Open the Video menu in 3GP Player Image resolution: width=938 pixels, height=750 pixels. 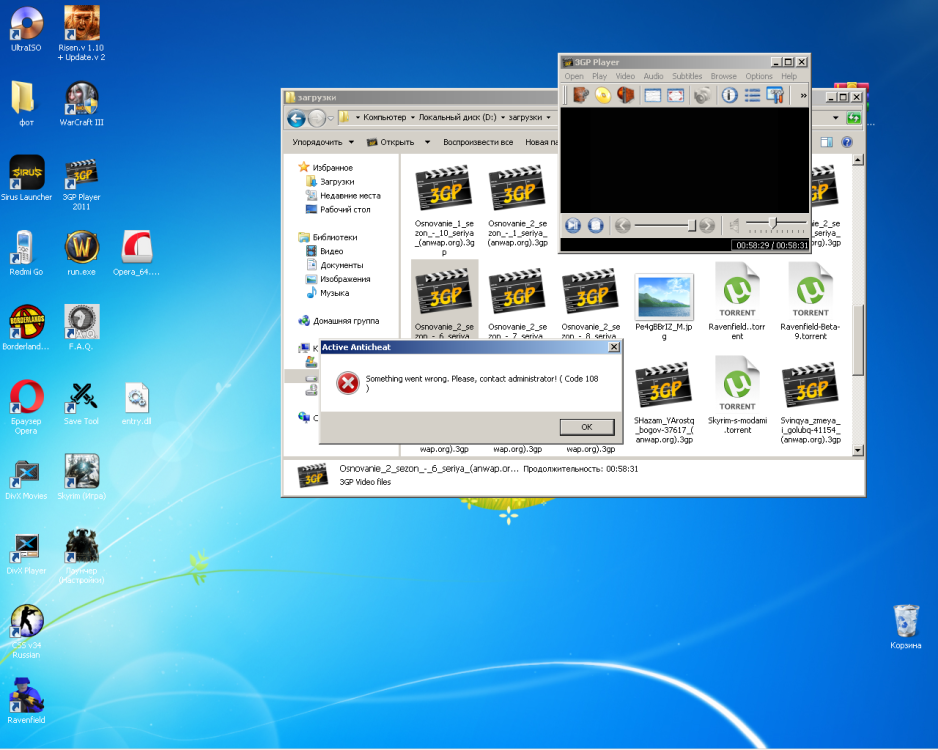pos(625,76)
